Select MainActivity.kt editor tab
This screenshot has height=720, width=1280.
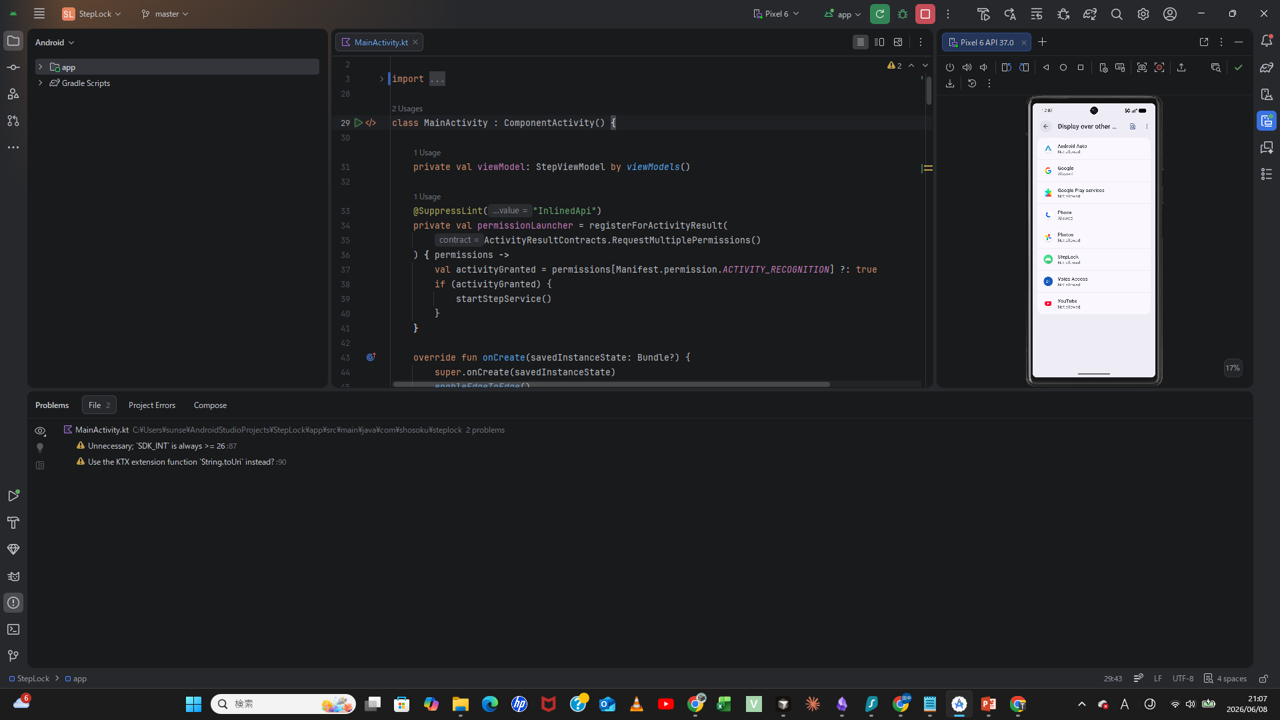(380, 42)
